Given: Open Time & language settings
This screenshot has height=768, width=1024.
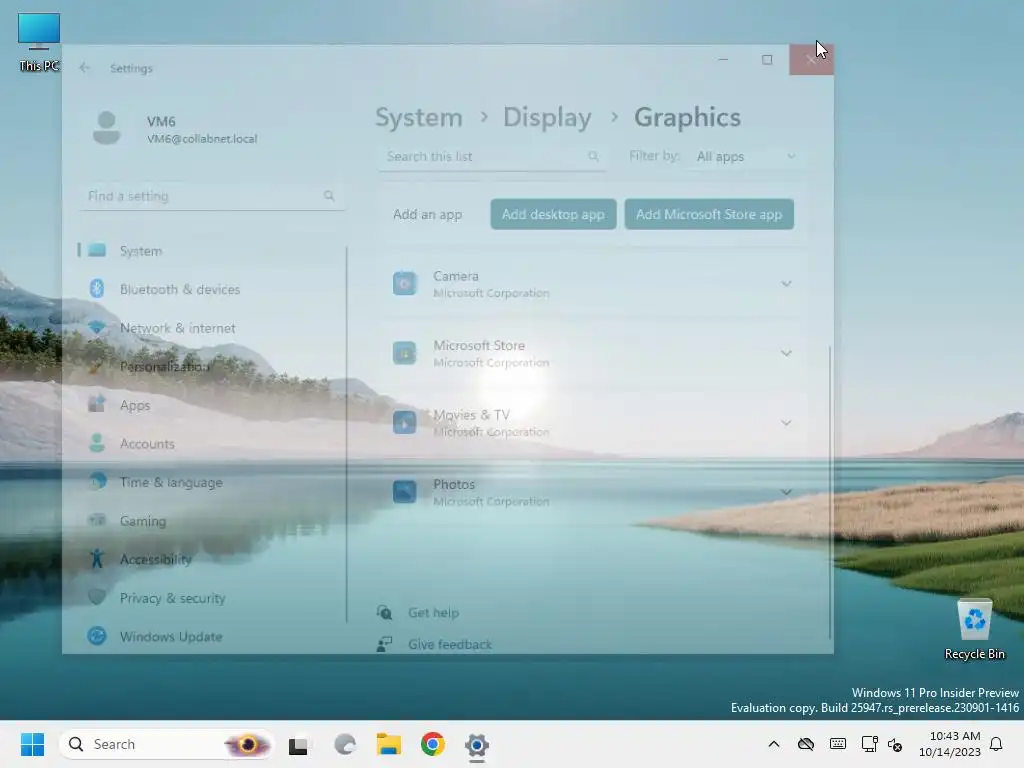Looking at the screenshot, I should pos(212,482).
